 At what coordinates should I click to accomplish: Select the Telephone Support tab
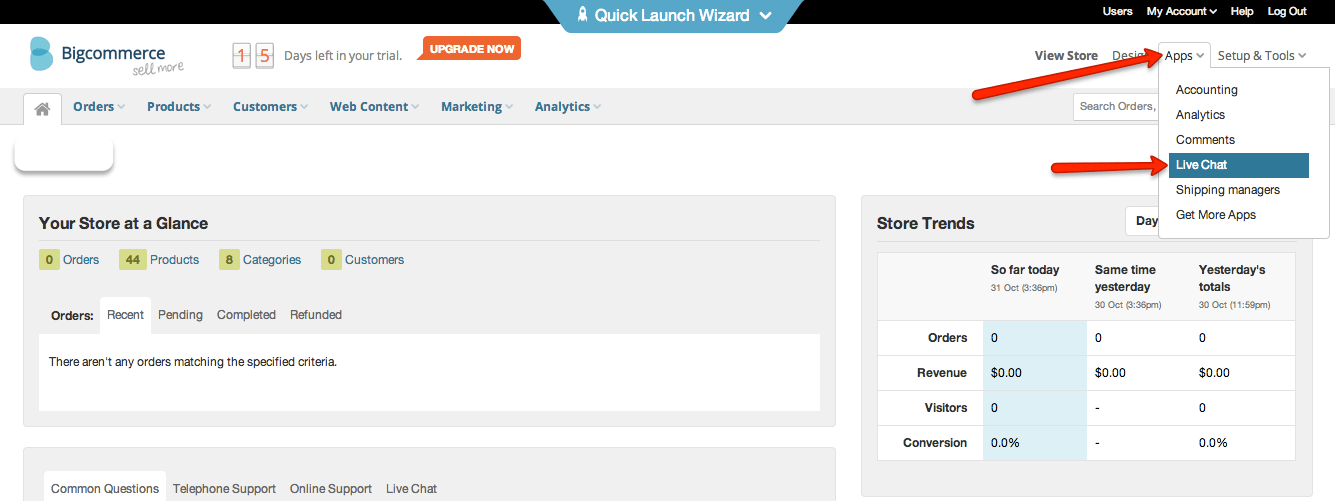(224, 489)
